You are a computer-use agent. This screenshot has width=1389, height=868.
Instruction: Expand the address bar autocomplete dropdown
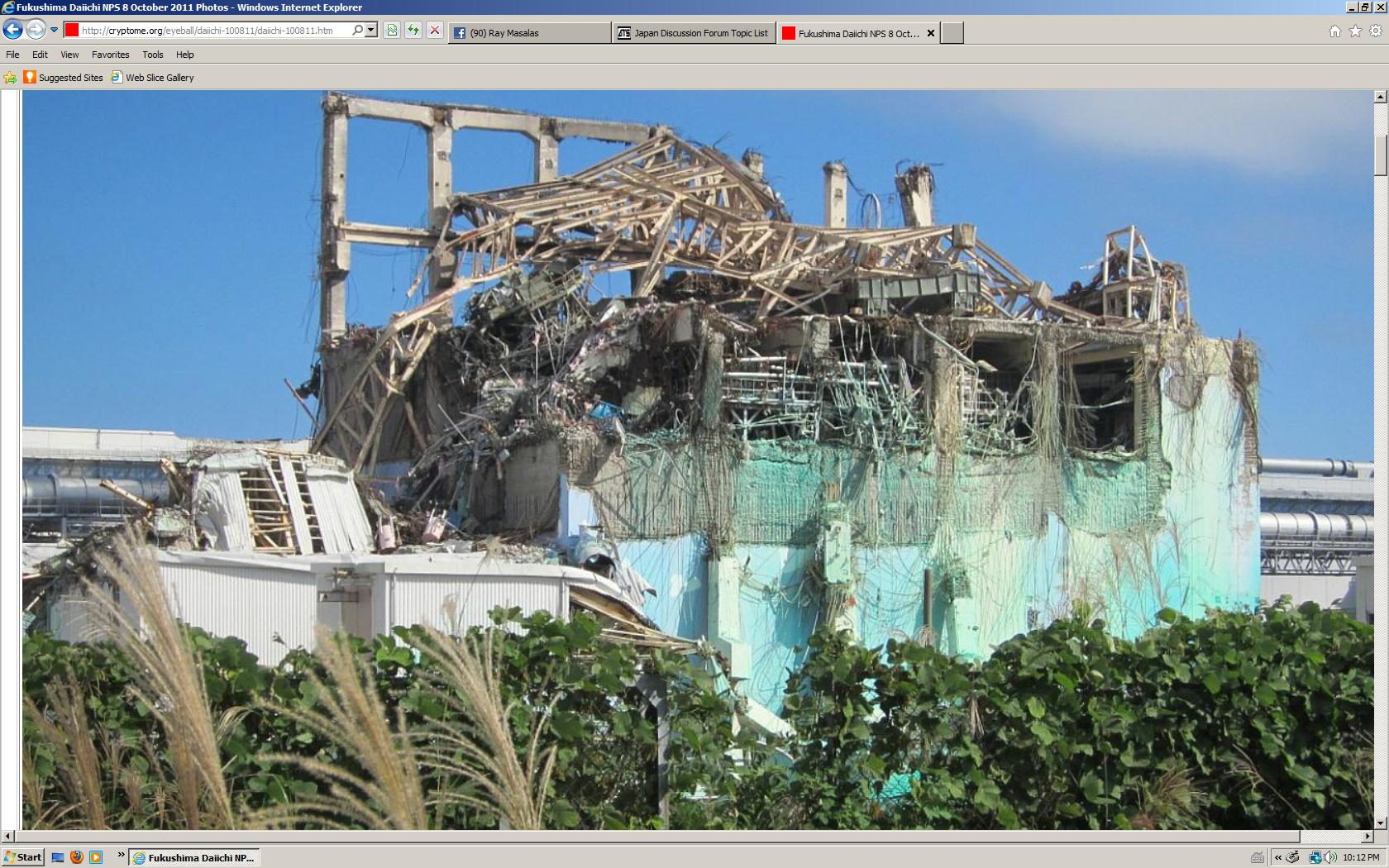[x=371, y=31]
